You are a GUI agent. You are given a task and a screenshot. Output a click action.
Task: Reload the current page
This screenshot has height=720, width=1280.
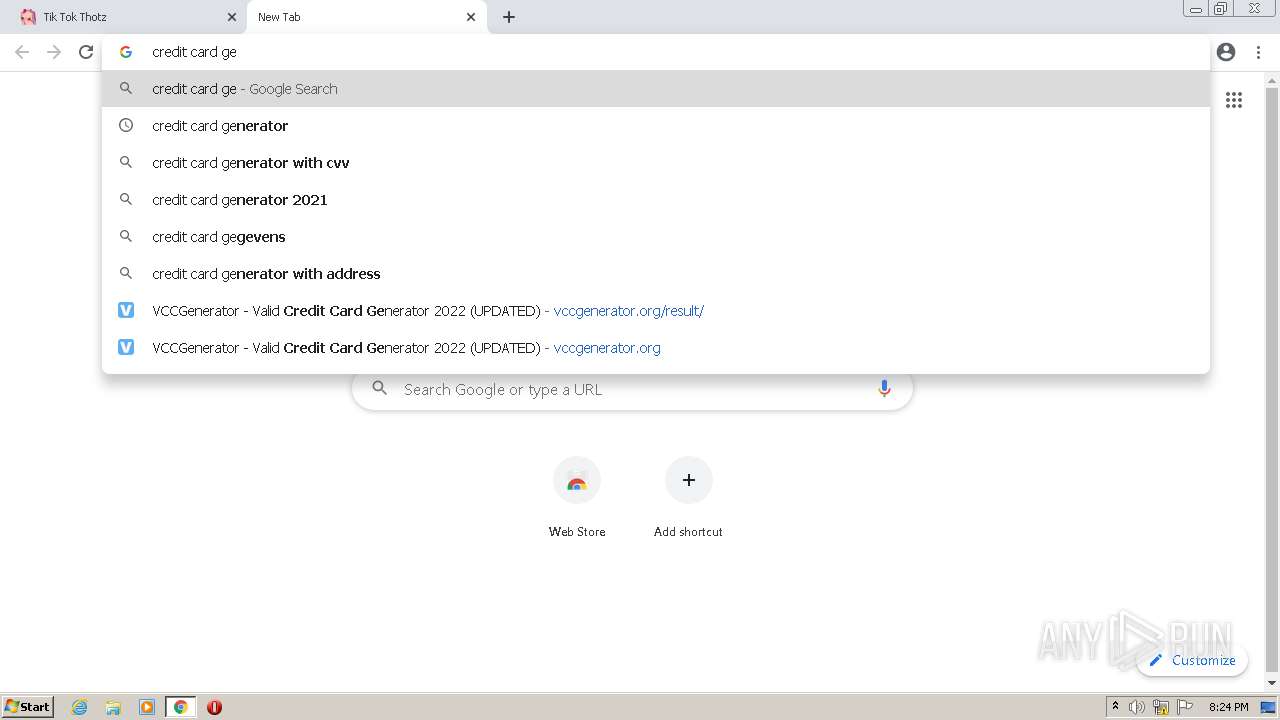(x=86, y=52)
